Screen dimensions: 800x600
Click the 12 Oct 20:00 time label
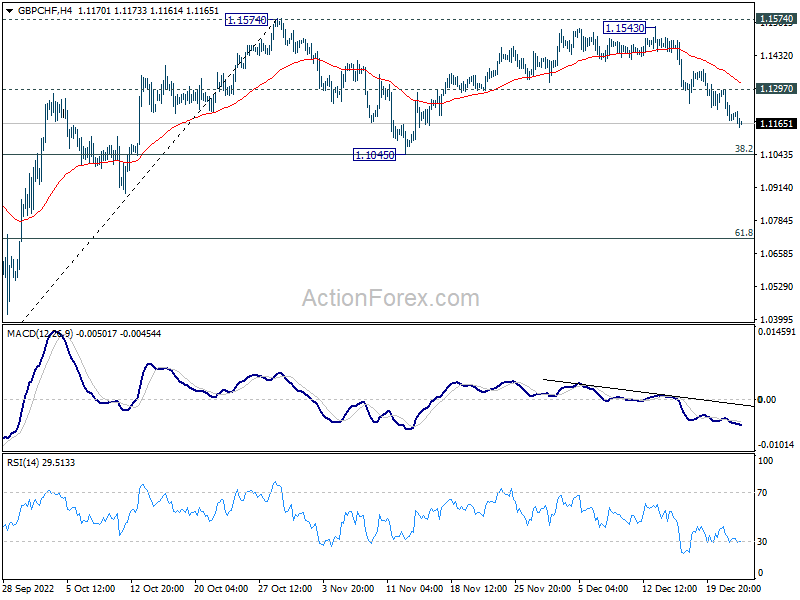[157, 589]
